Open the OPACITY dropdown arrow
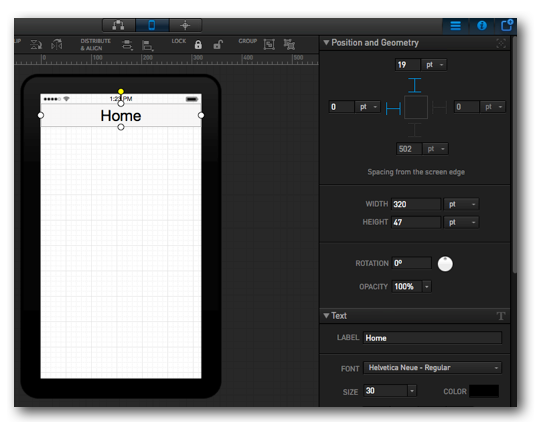537x422 pixels. 427,286
